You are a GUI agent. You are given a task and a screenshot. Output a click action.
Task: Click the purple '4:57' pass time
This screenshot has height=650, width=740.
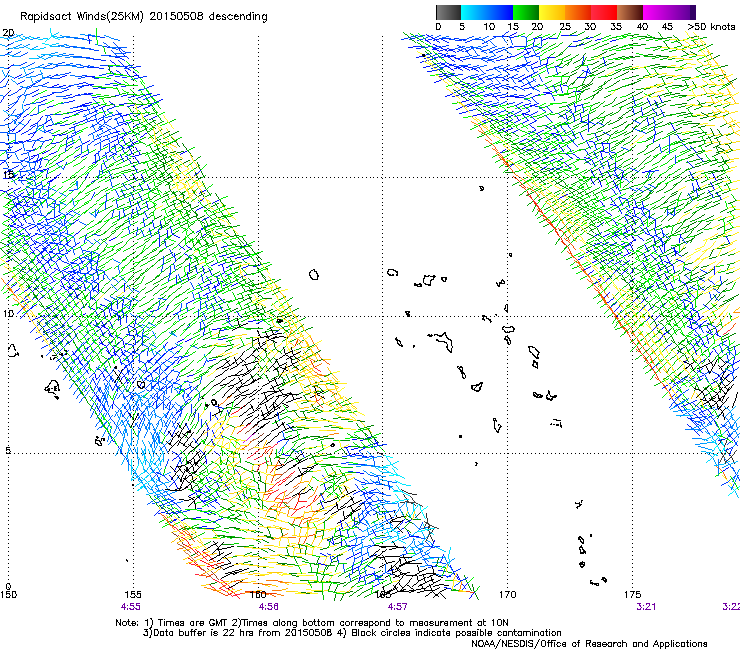pyautogui.click(x=397, y=607)
